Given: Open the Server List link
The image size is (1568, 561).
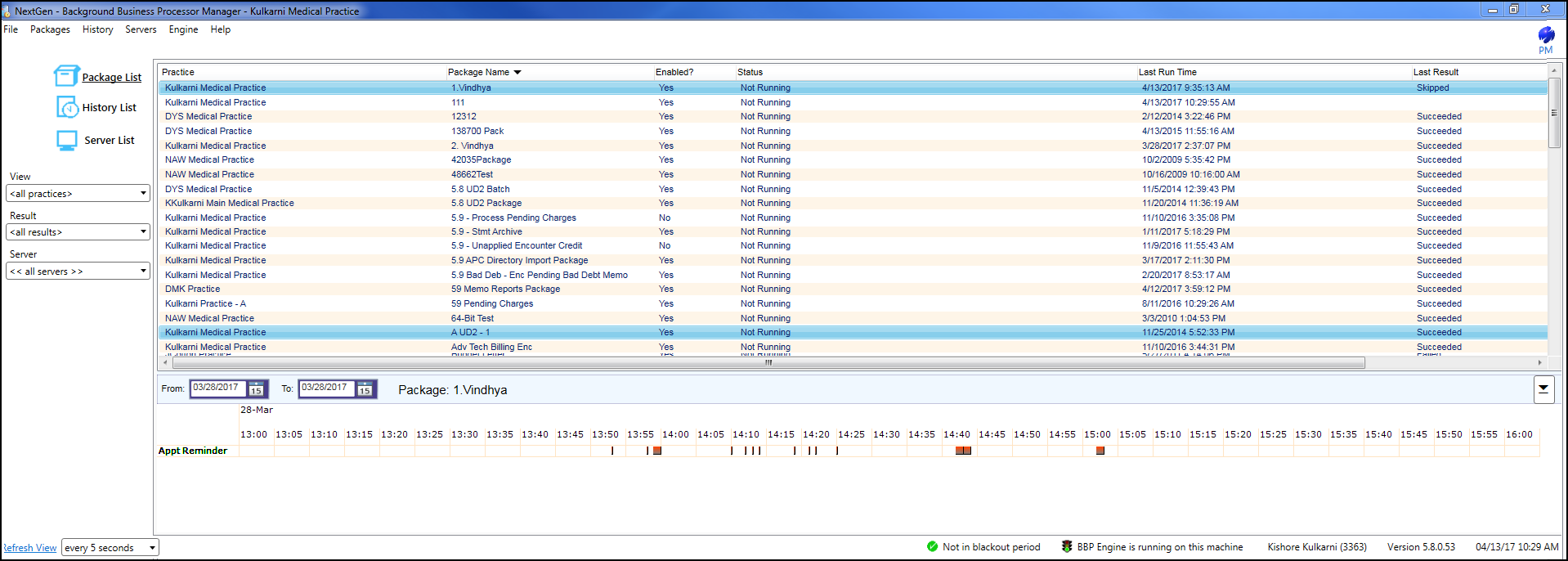Looking at the screenshot, I should (x=110, y=140).
